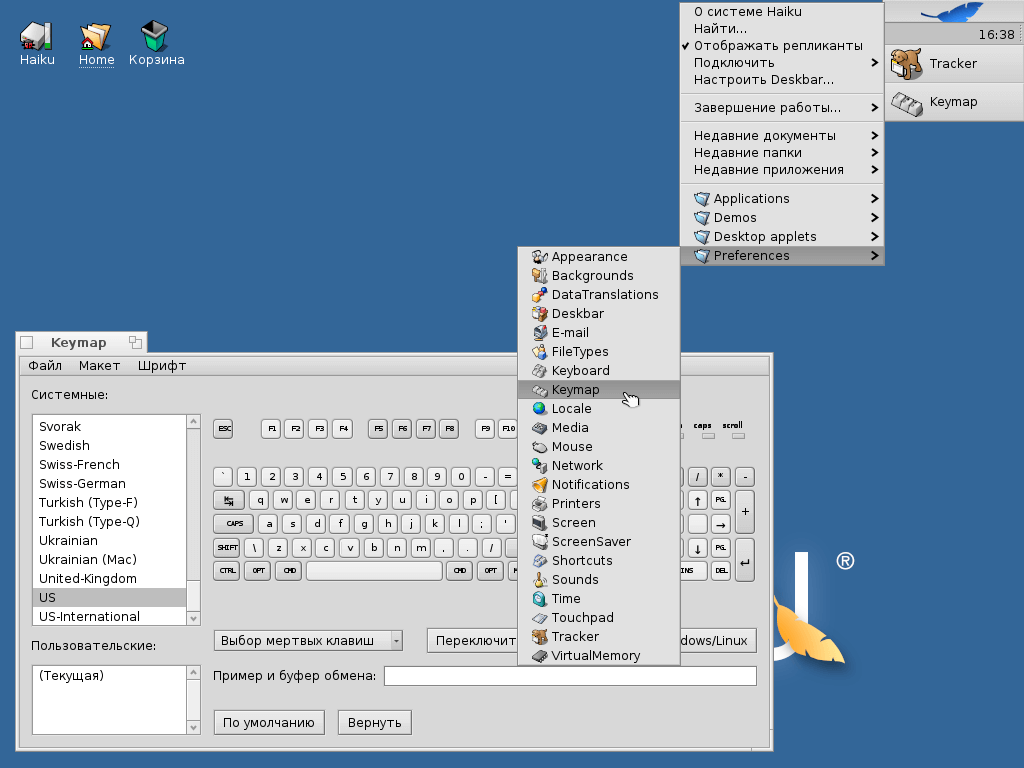
Task: Launch Keymap from Preferences submenu
Action: pos(599,389)
